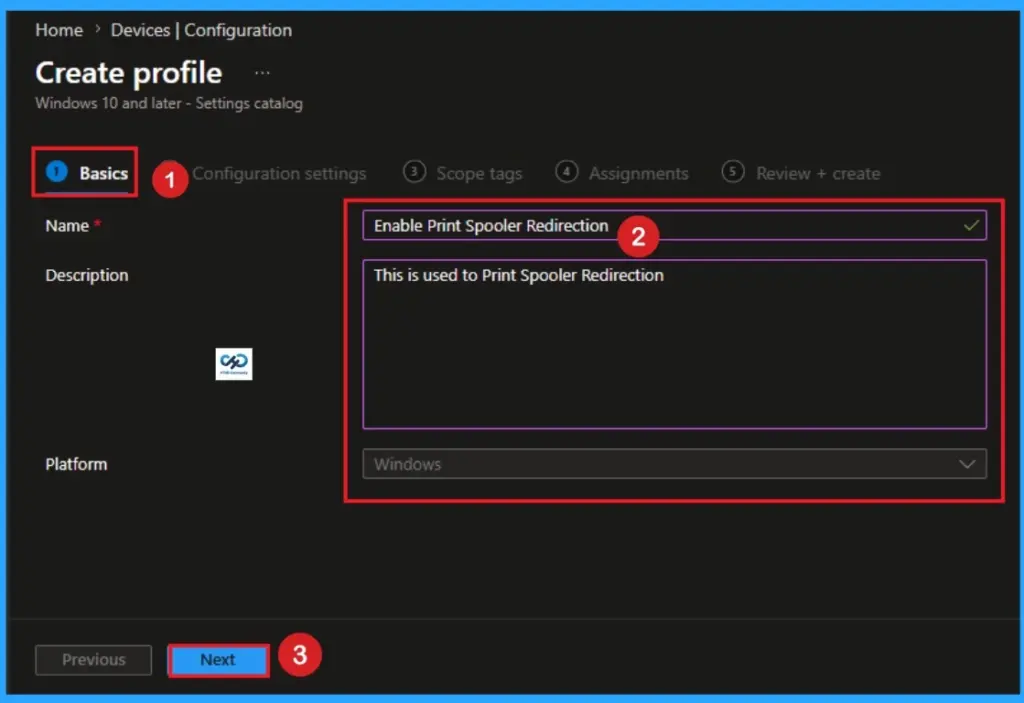Screen dimensions: 1024x703
Task: Jump to Review + create step
Action: pyautogui.click(x=801, y=173)
